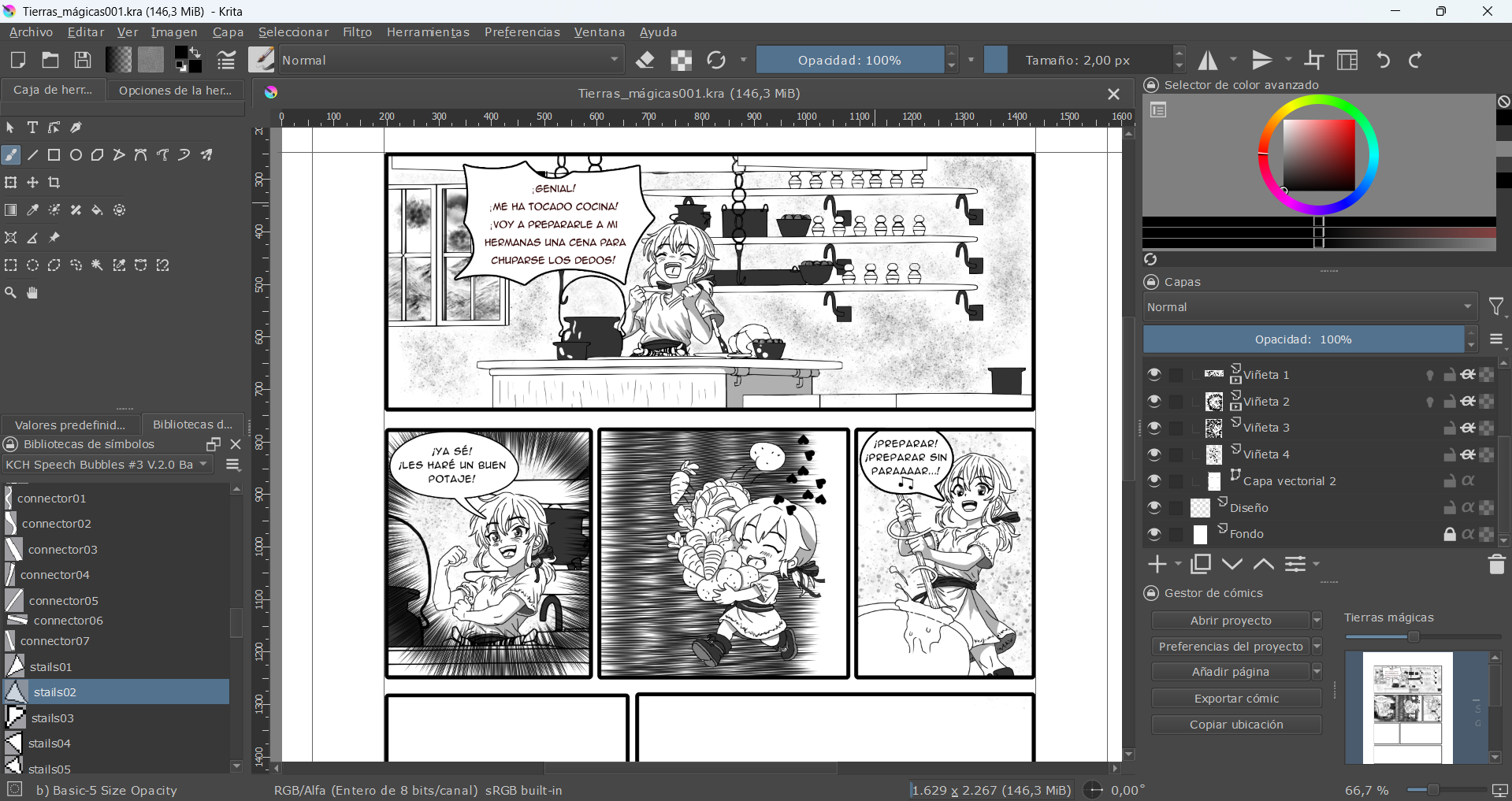Select the Ellipse shape tool
Image resolution: width=1512 pixels, height=801 pixels.
(x=76, y=155)
